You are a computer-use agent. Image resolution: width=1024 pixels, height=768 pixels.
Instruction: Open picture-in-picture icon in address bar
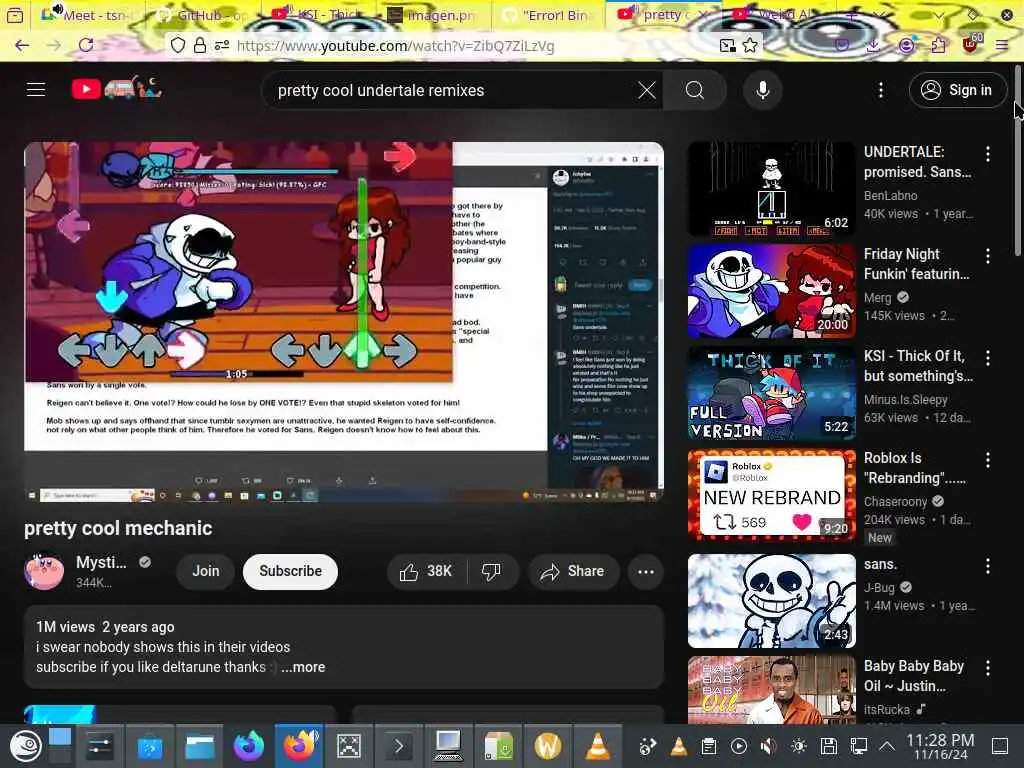pyautogui.click(x=727, y=45)
